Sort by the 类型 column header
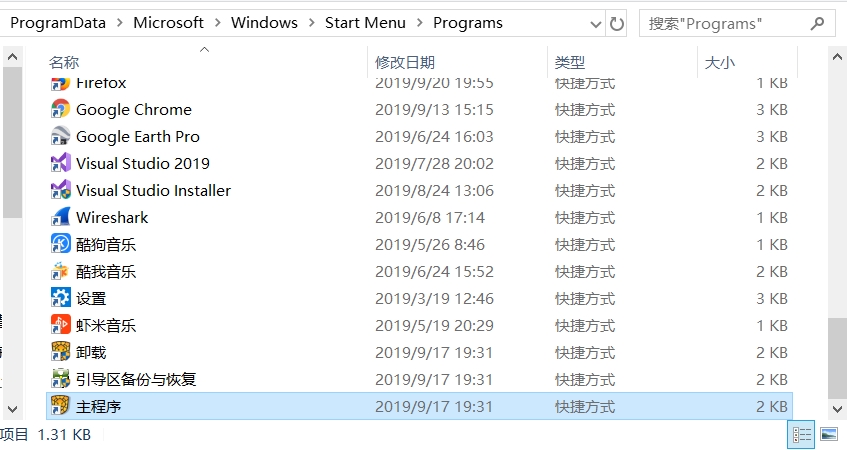Screen dimensions: 847x450 click(x=570, y=63)
